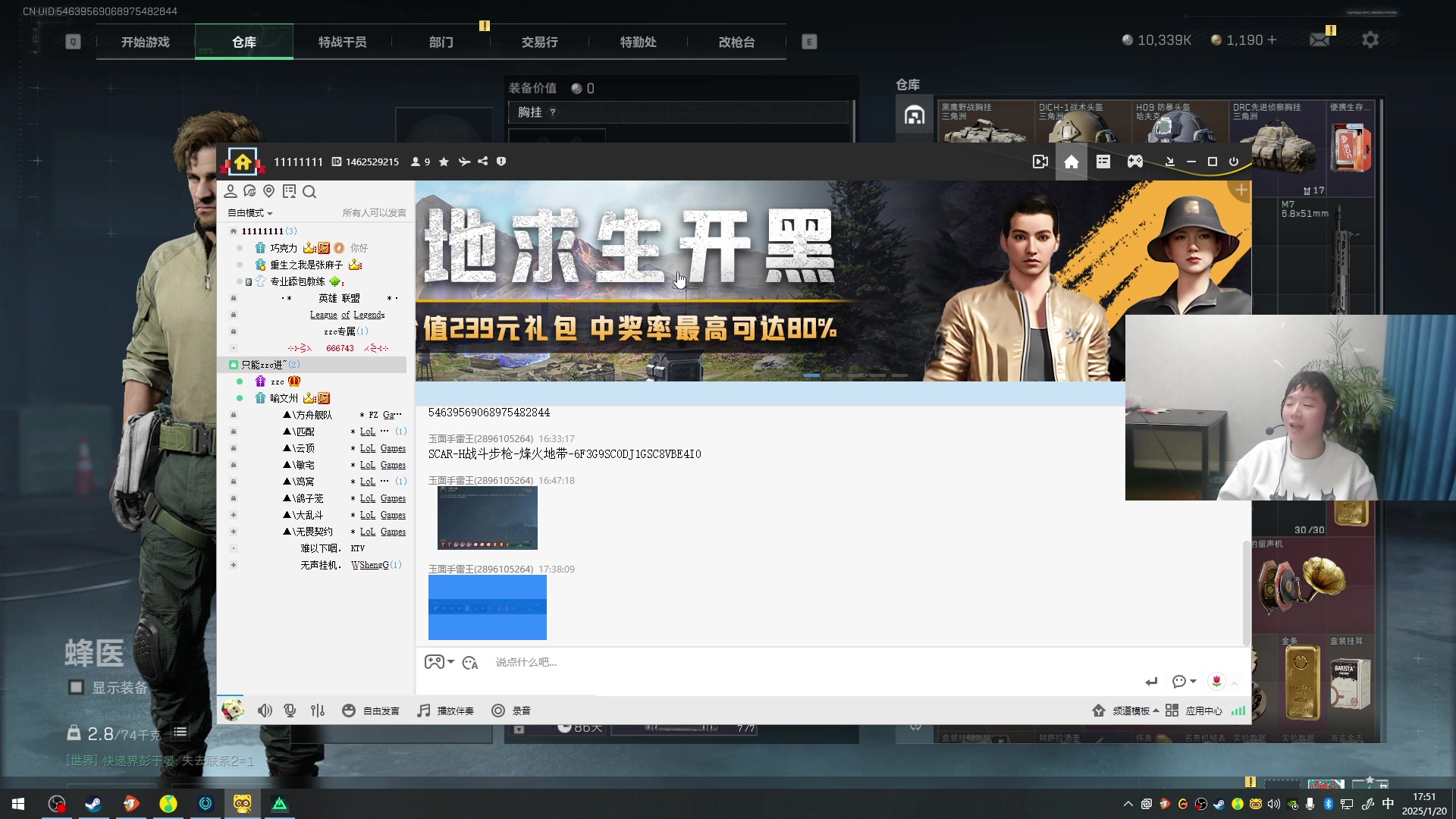Toggle 录音 recording
This screenshot has width=1456, height=819.
(511, 711)
